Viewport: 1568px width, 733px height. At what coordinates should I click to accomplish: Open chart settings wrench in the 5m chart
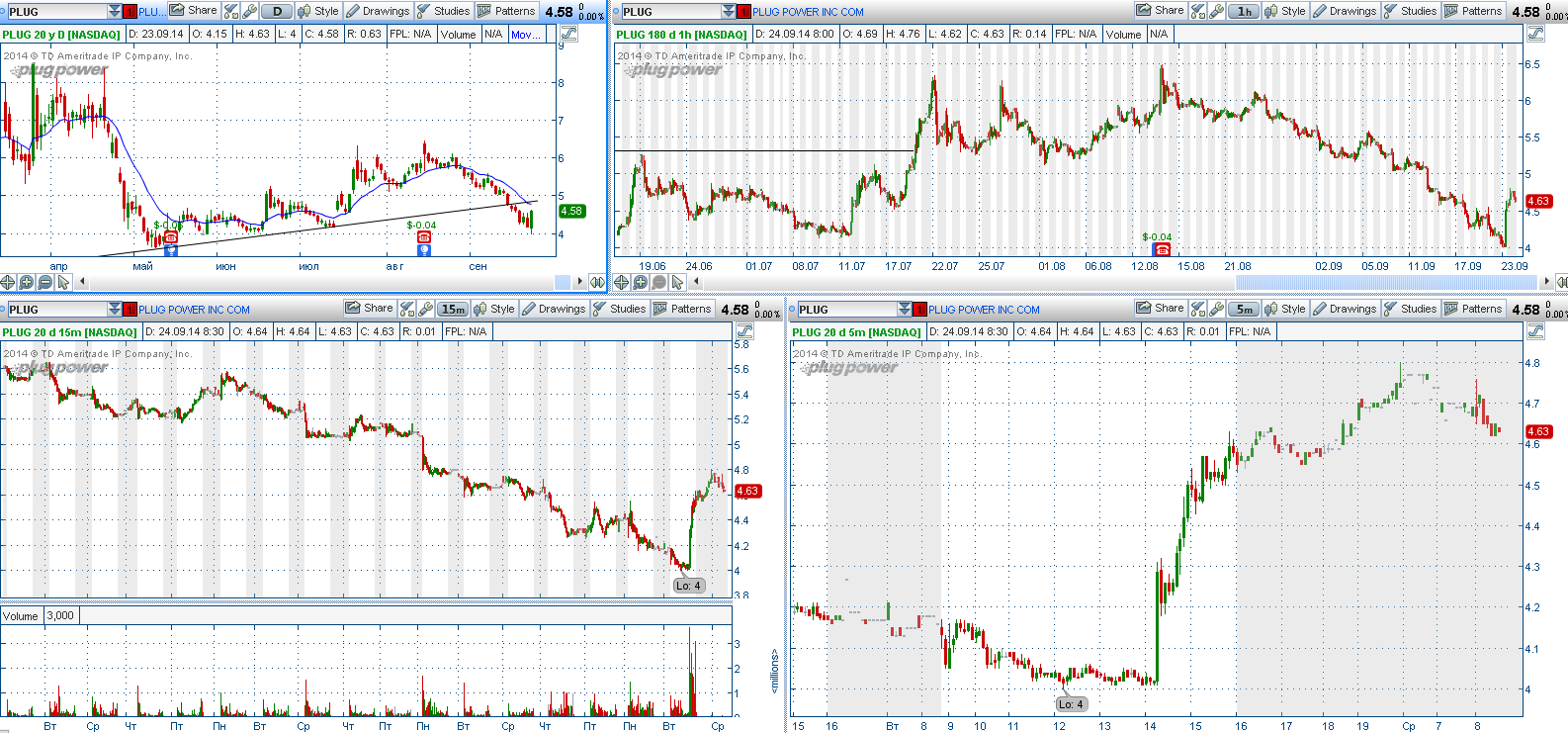1216,309
